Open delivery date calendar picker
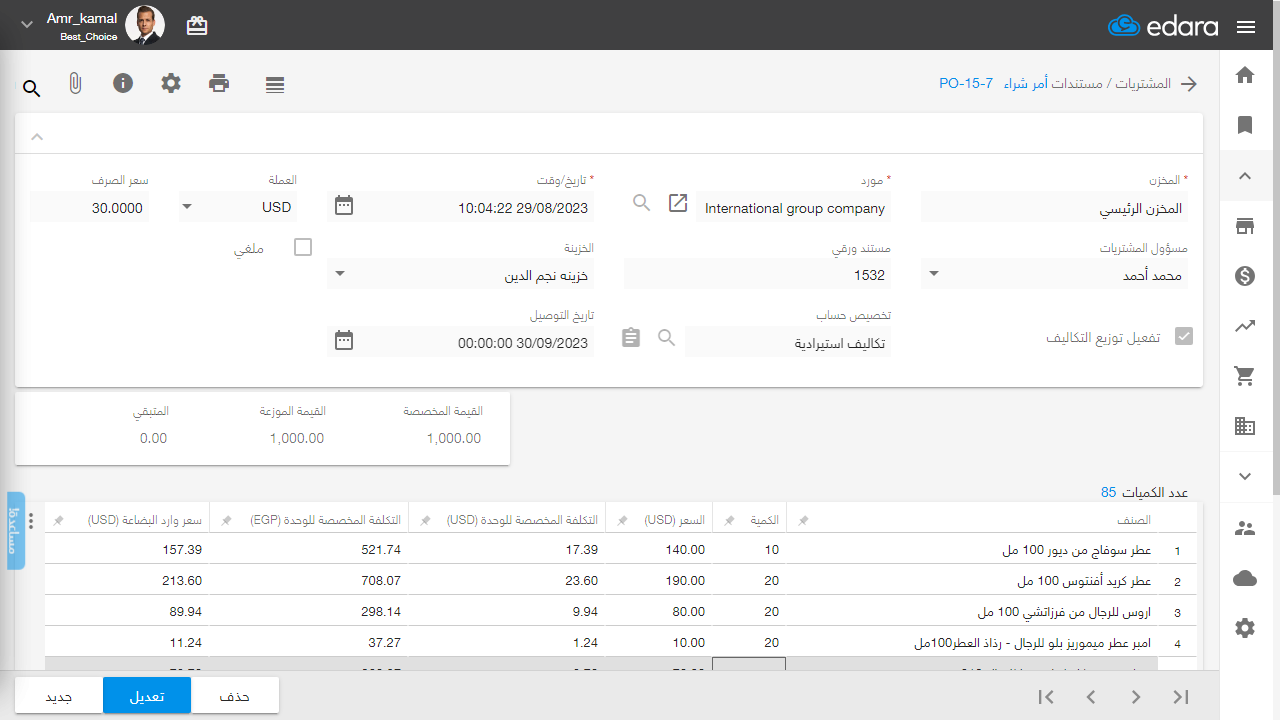Image resolution: width=1280 pixels, height=720 pixels. click(344, 340)
